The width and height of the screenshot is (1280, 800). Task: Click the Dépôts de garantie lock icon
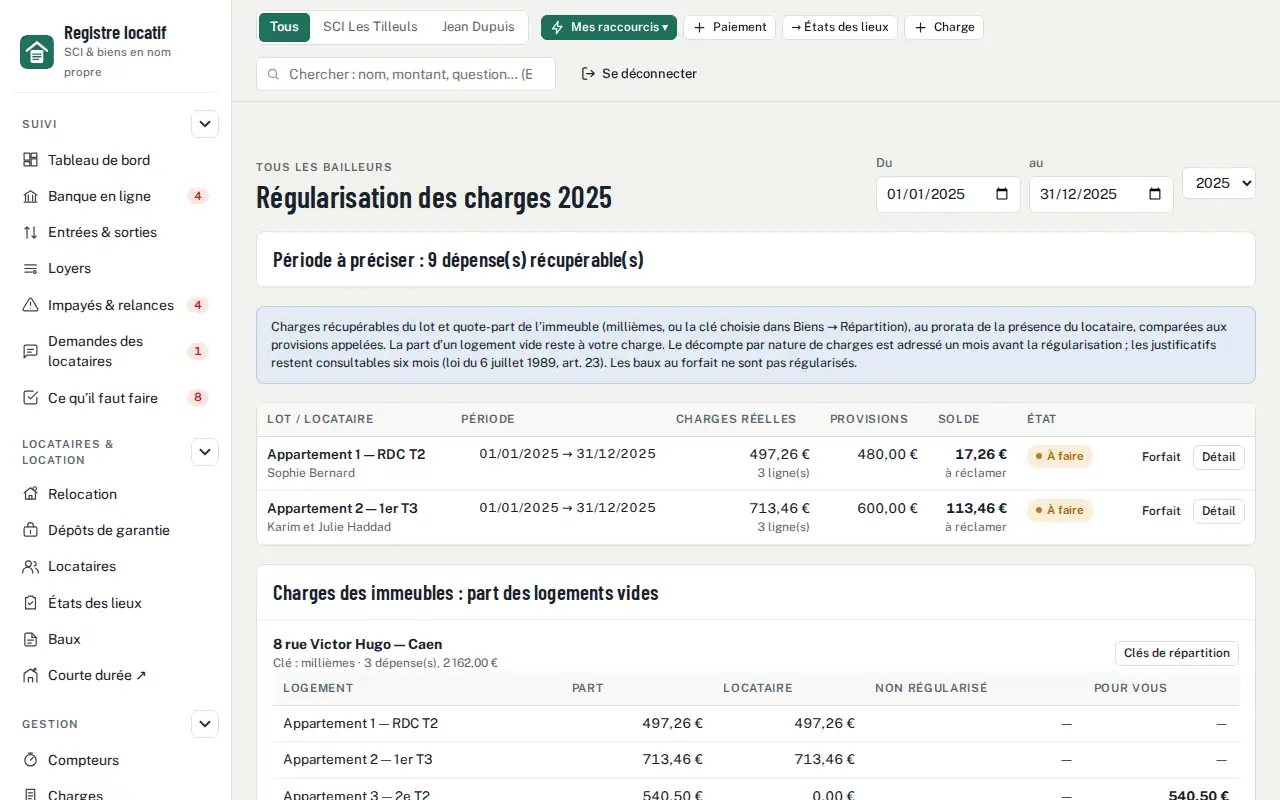pos(30,530)
